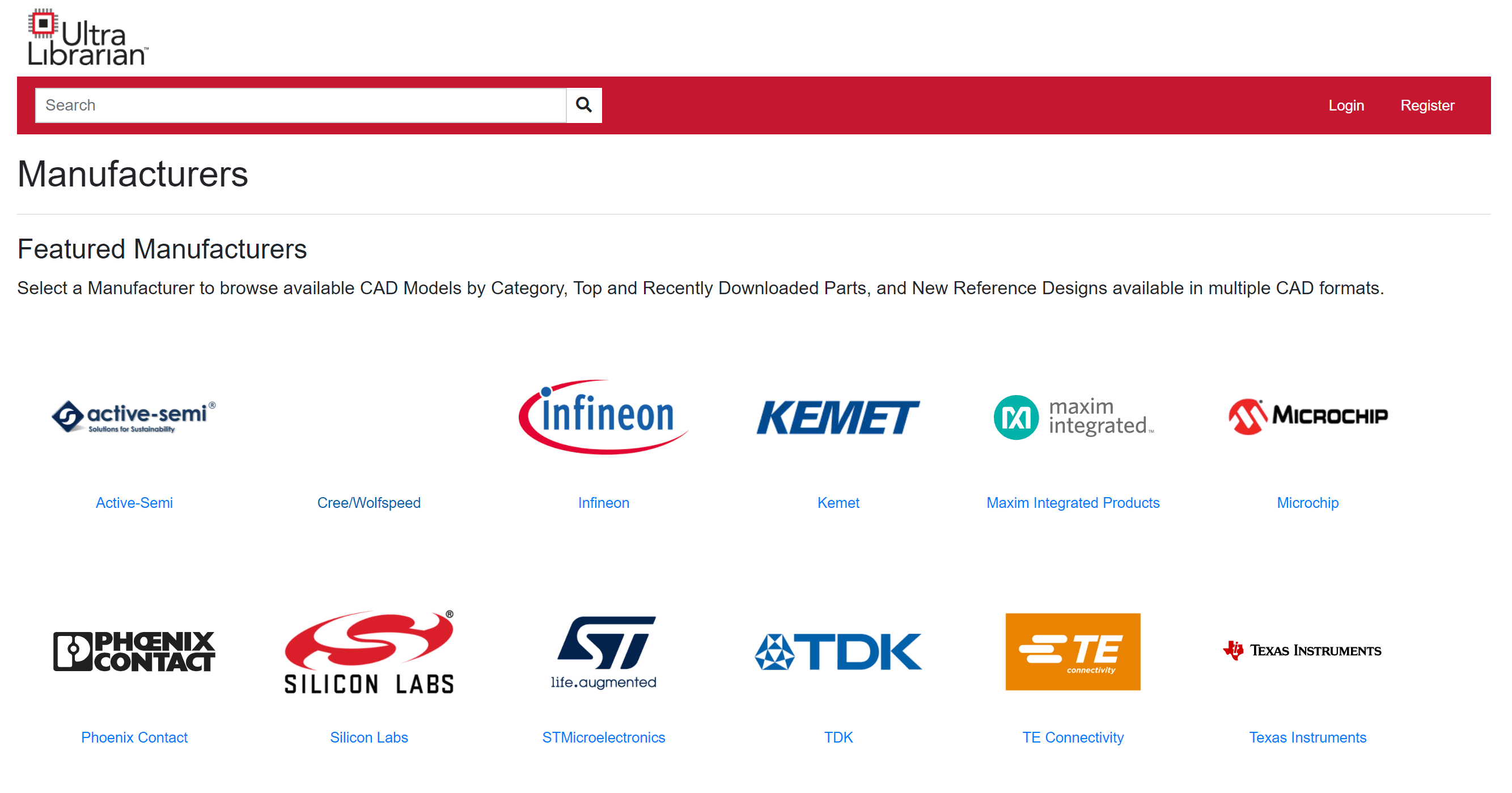1512x793 pixels.
Task: Select the Infineon logo
Action: pos(603,417)
